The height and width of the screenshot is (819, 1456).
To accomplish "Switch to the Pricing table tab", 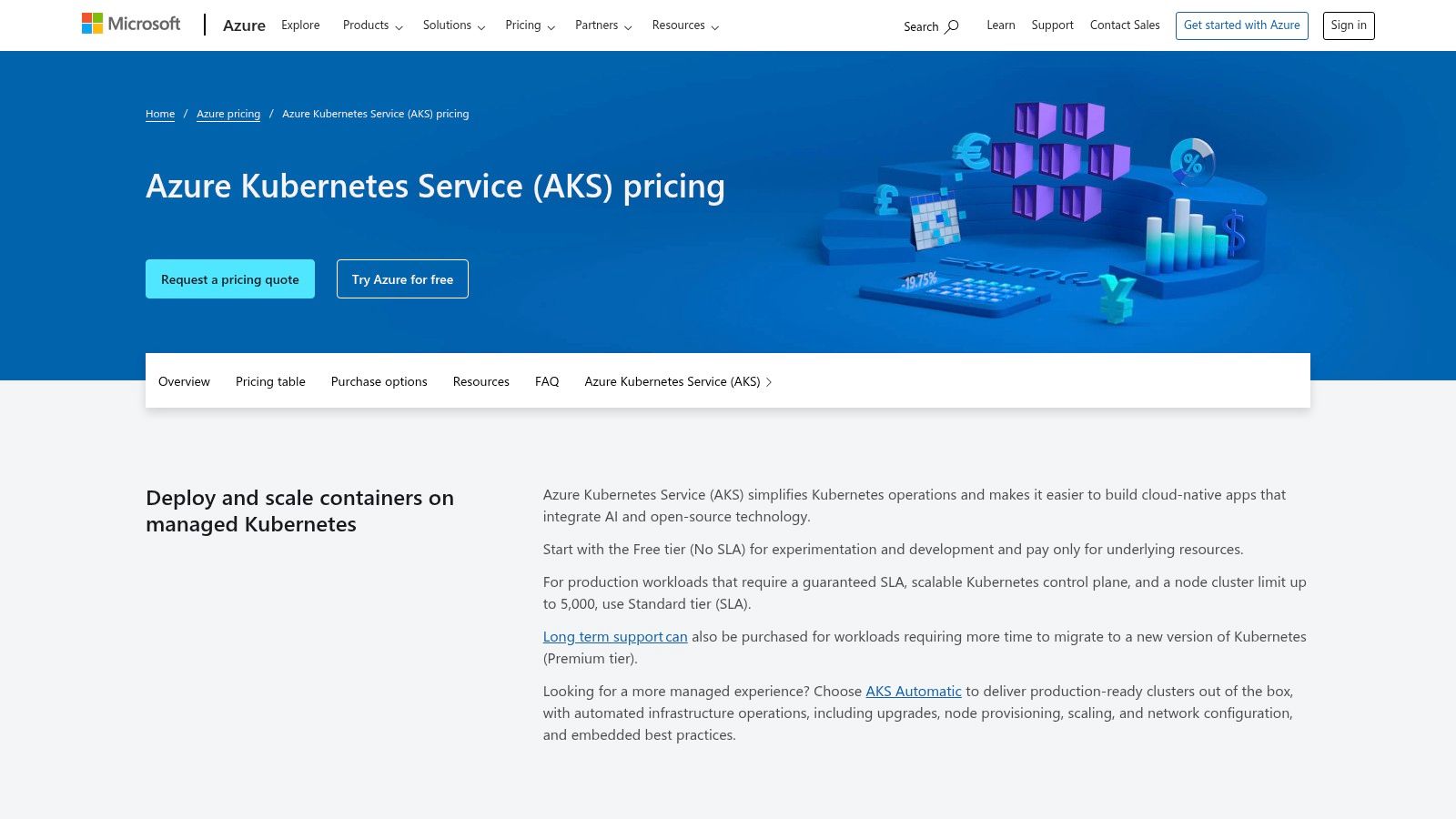I will [x=270, y=381].
